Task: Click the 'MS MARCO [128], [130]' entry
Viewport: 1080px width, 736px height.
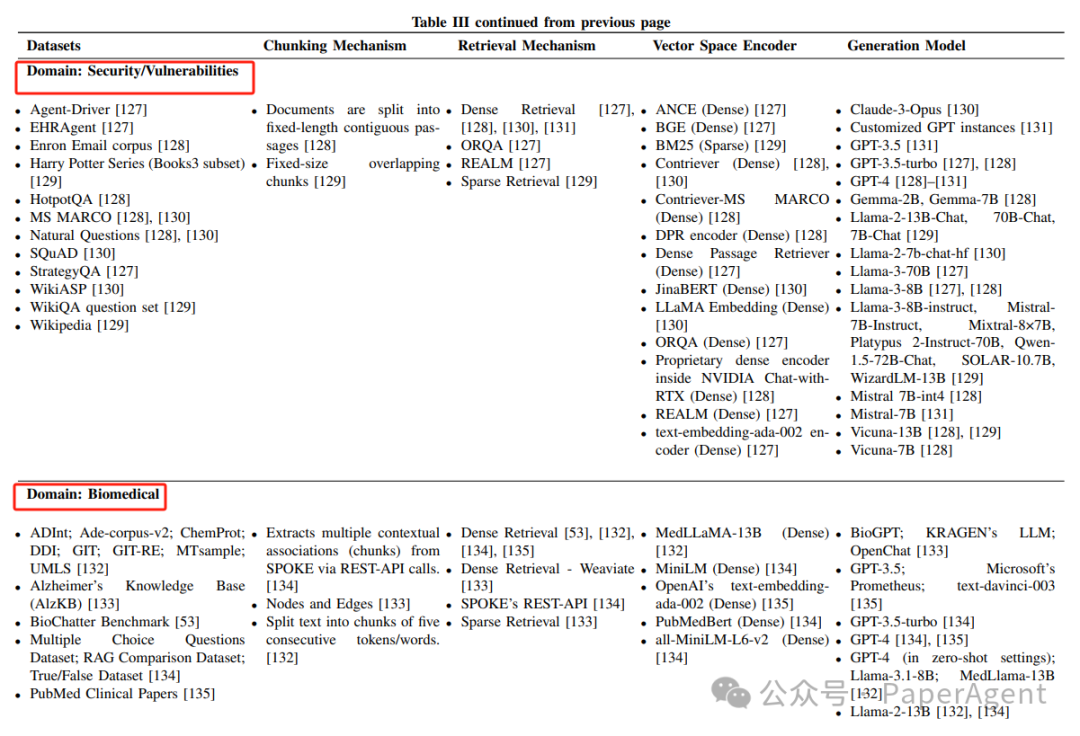Action: pyautogui.click(x=110, y=217)
